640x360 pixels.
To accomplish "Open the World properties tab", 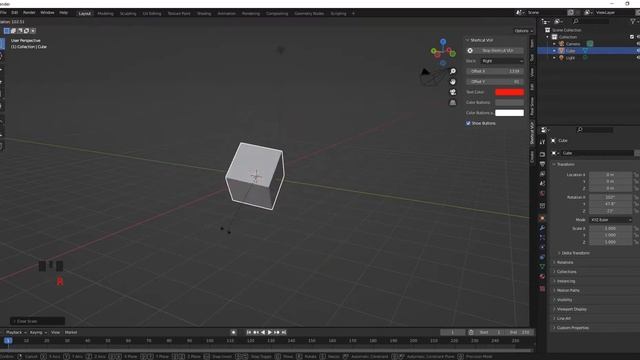I will pyautogui.click(x=542, y=193).
